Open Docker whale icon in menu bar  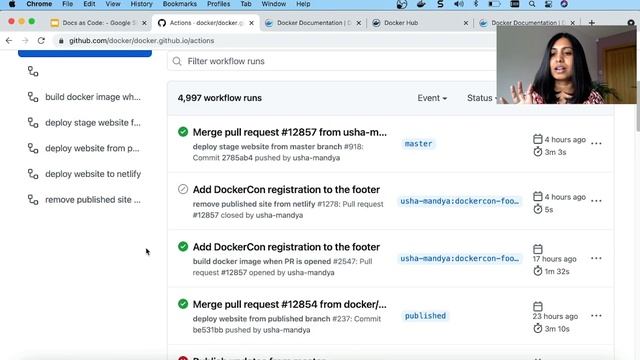421,4
